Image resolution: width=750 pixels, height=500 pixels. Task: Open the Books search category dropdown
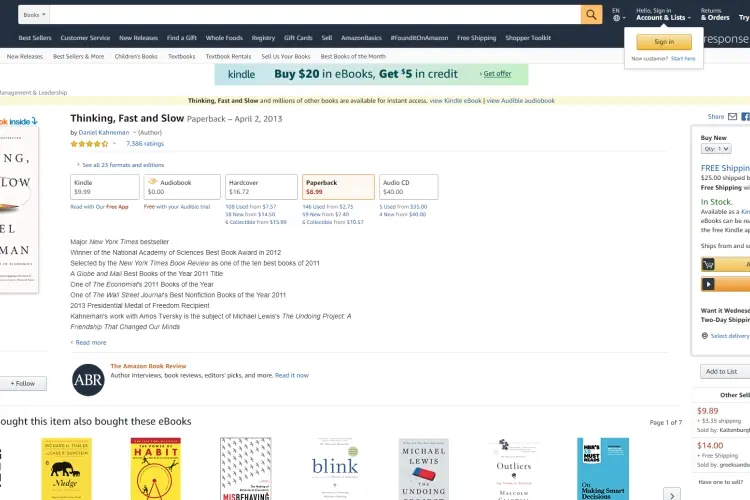[x=34, y=15]
